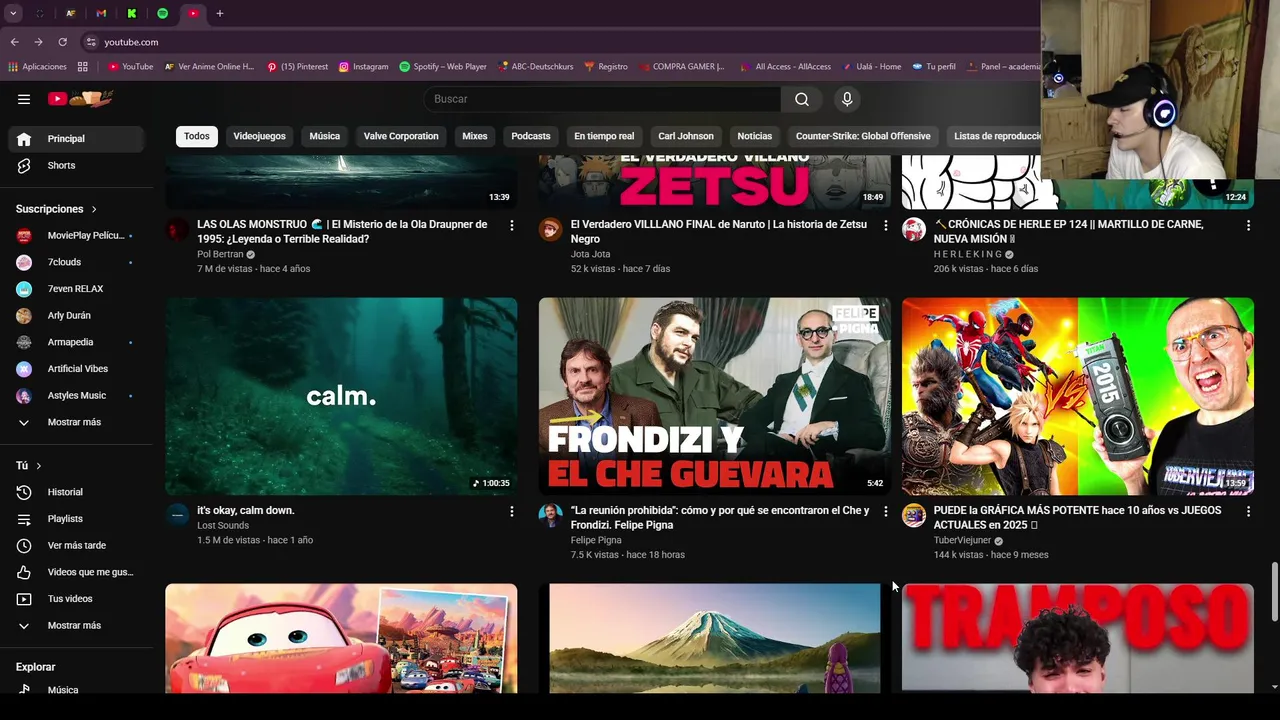Select the Carl Johnson filter chip
This screenshot has width=1280, height=720.
(686, 136)
